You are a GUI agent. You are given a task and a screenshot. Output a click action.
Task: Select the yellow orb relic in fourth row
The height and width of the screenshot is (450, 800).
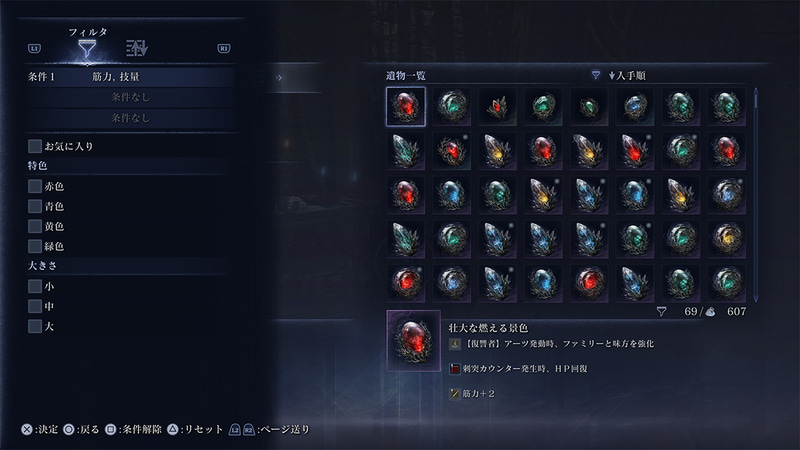click(727, 239)
